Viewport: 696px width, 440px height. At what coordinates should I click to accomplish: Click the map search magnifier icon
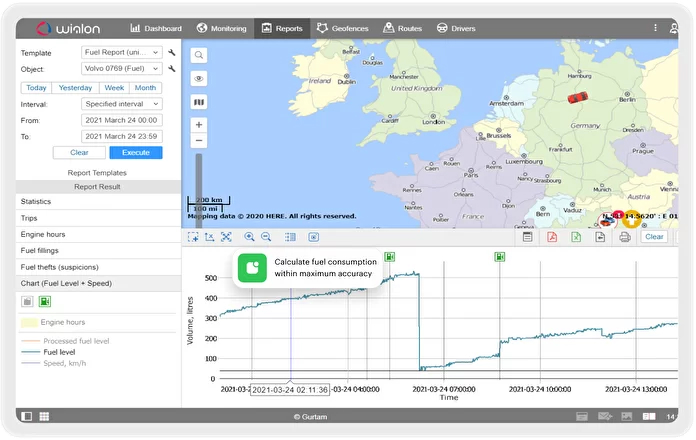[x=199, y=56]
